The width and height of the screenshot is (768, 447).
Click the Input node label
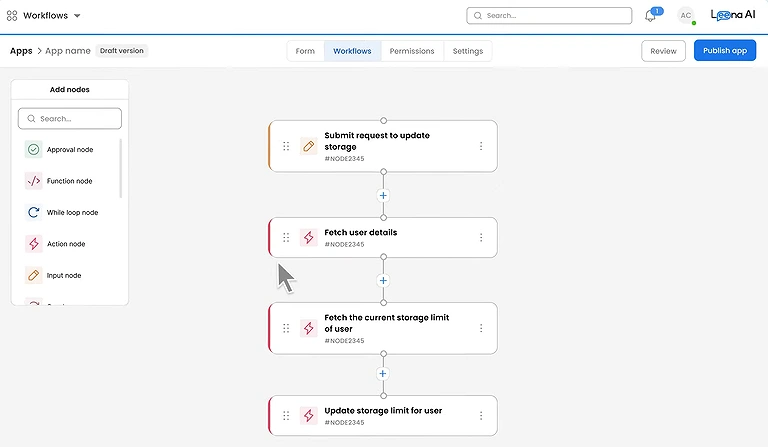point(64,276)
